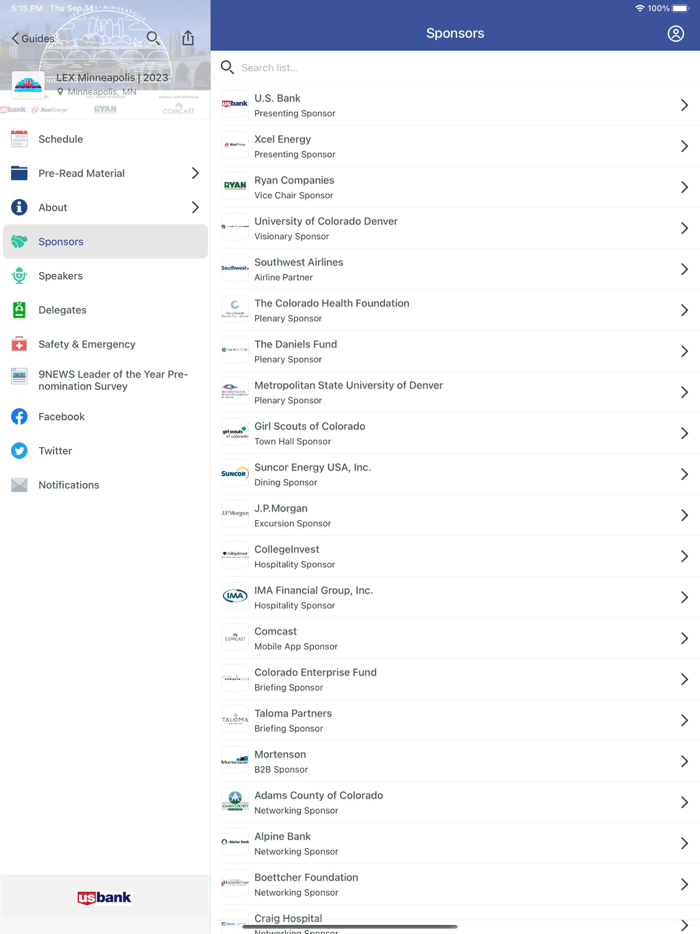Go back to Guides
Image resolution: width=700 pixels, height=934 pixels.
[x=33, y=39]
